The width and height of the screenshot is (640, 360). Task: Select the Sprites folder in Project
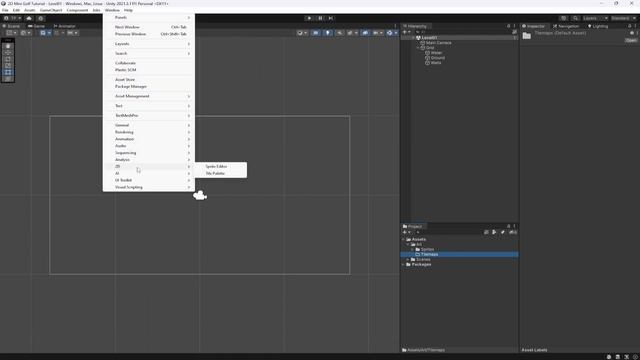coord(427,249)
